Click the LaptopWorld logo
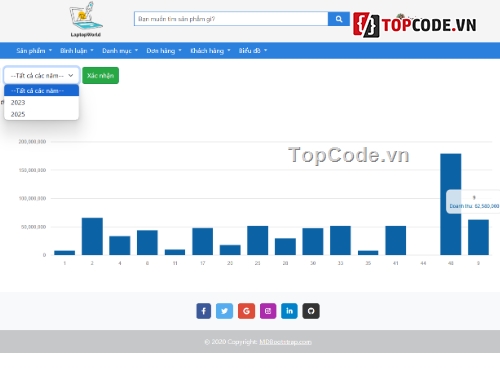 86,19
